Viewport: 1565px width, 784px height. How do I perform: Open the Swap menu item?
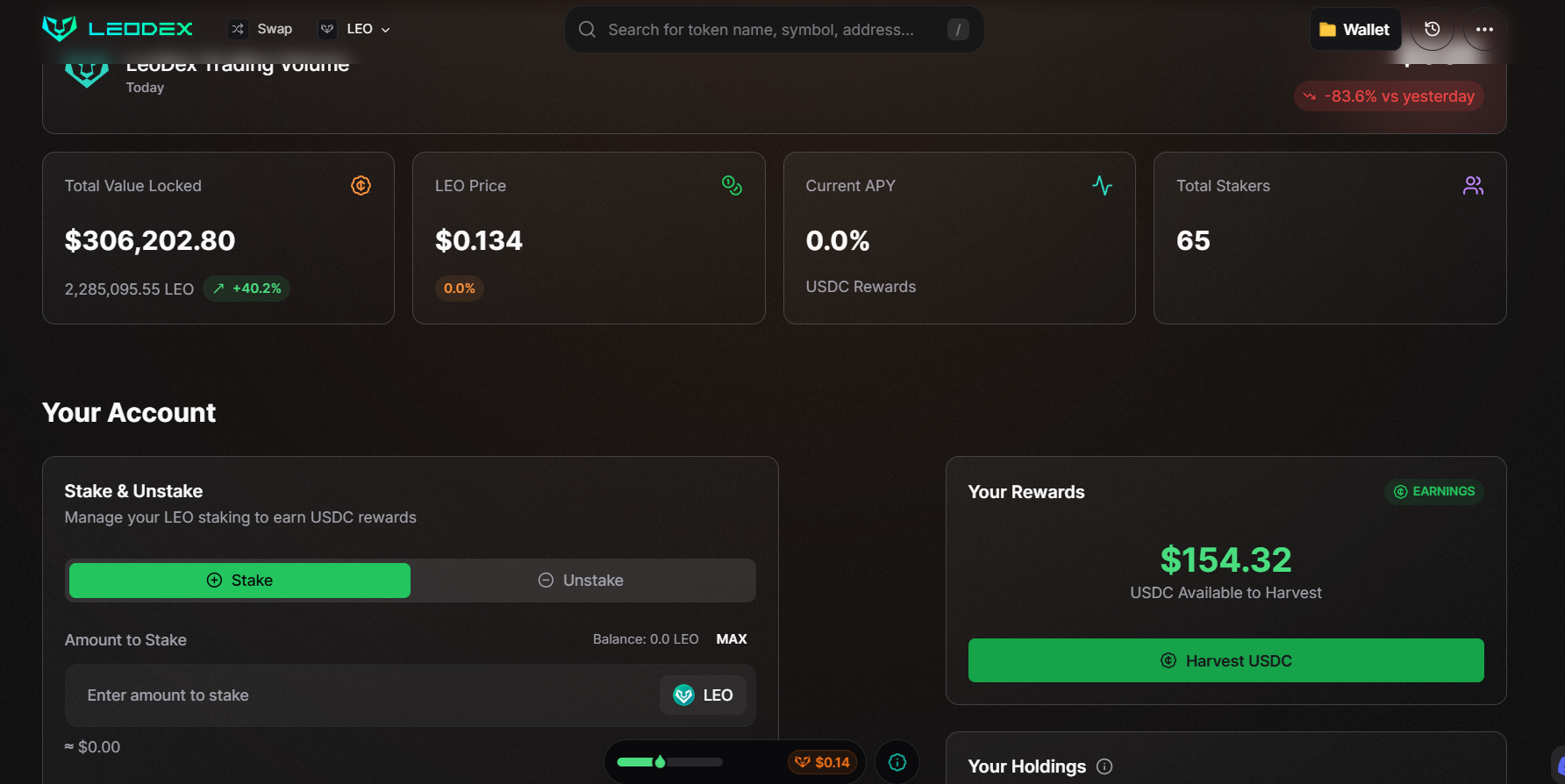pos(261,29)
